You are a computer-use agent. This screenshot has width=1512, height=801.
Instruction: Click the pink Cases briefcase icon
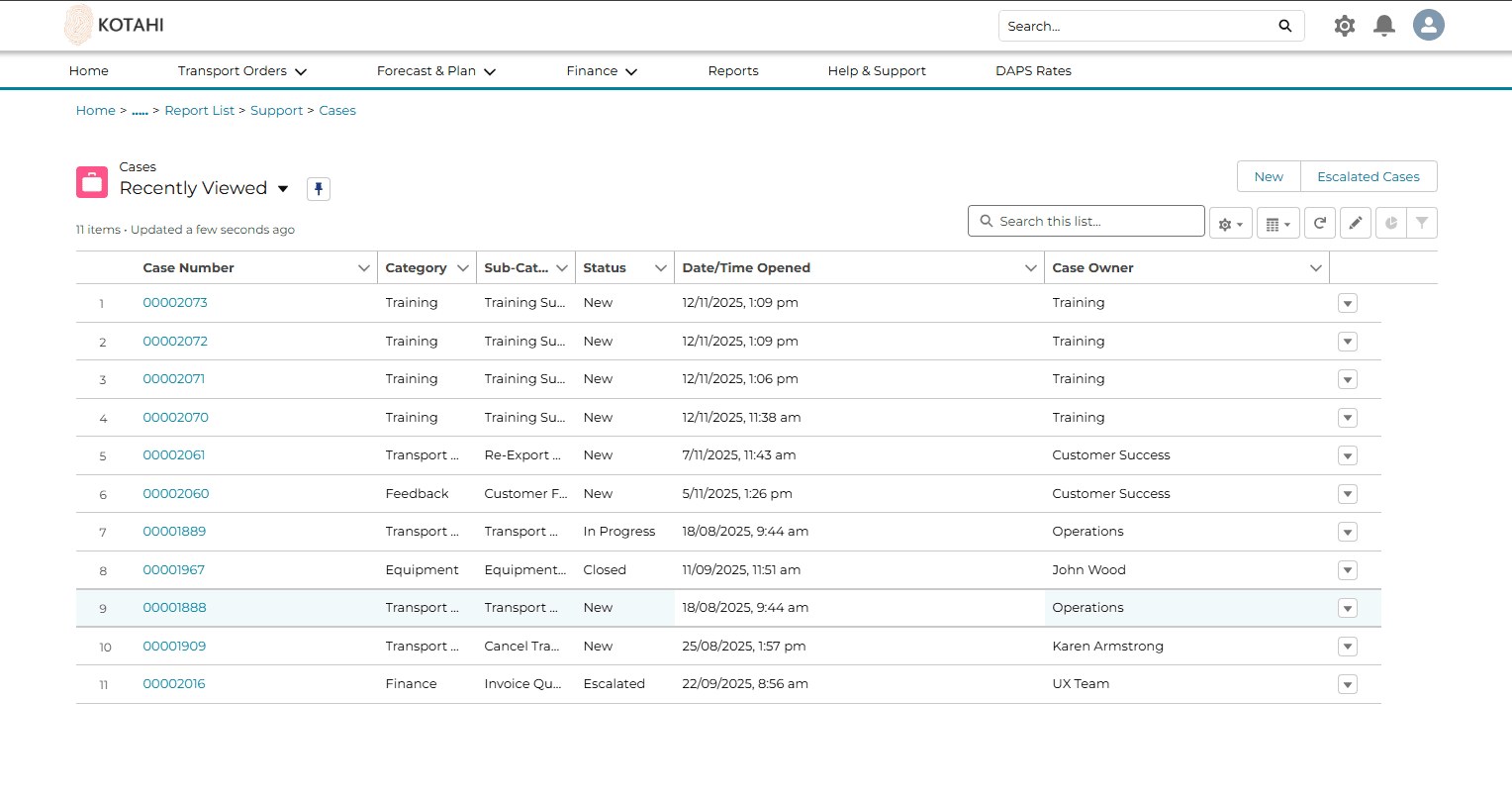coord(92,182)
